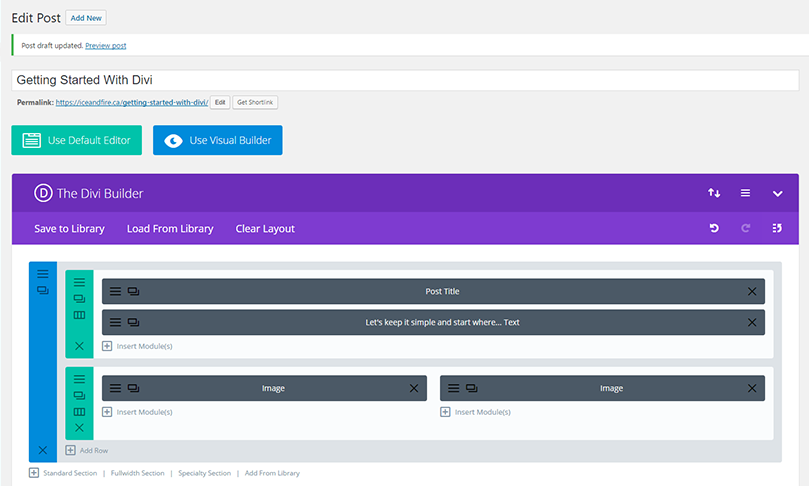Remove the Post Title module
The width and height of the screenshot is (809, 486).
pyautogui.click(x=752, y=291)
